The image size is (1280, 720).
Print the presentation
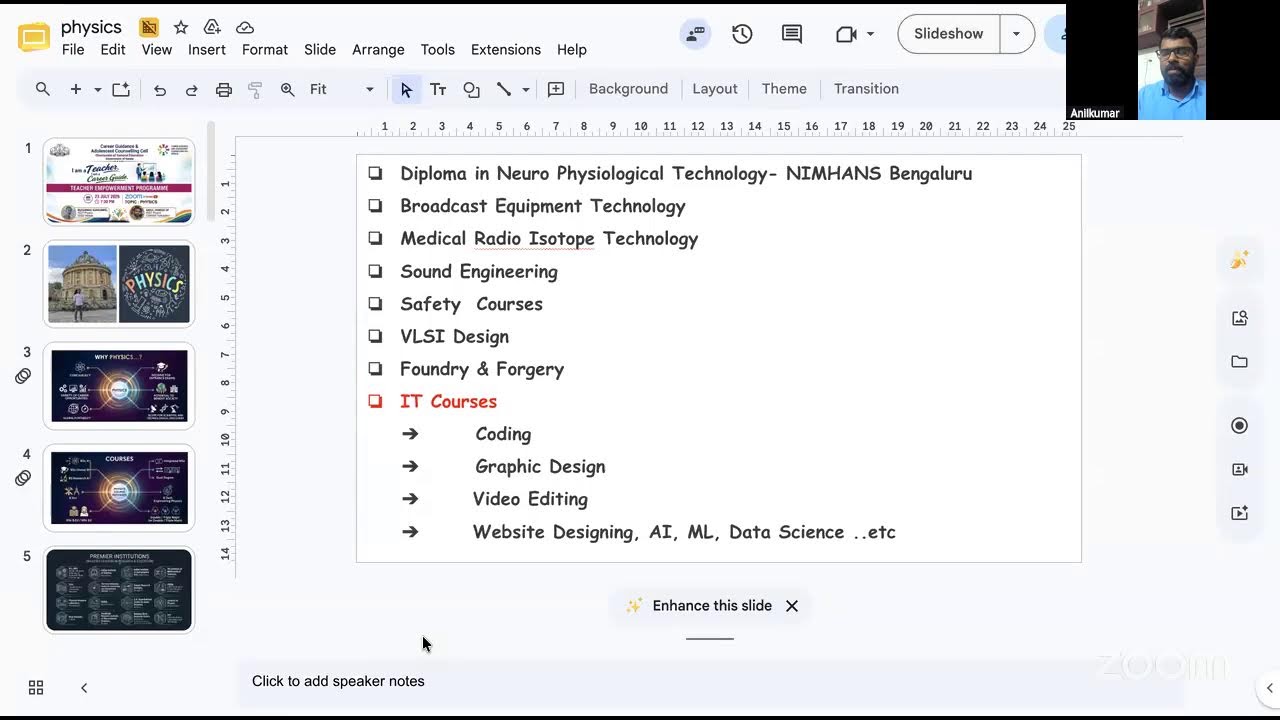224,89
